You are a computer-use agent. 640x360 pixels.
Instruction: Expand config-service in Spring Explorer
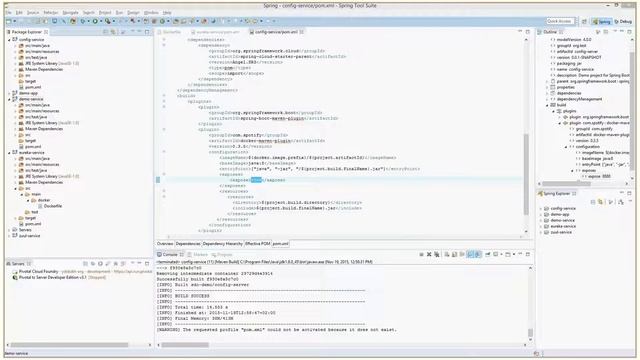click(541, 209)
